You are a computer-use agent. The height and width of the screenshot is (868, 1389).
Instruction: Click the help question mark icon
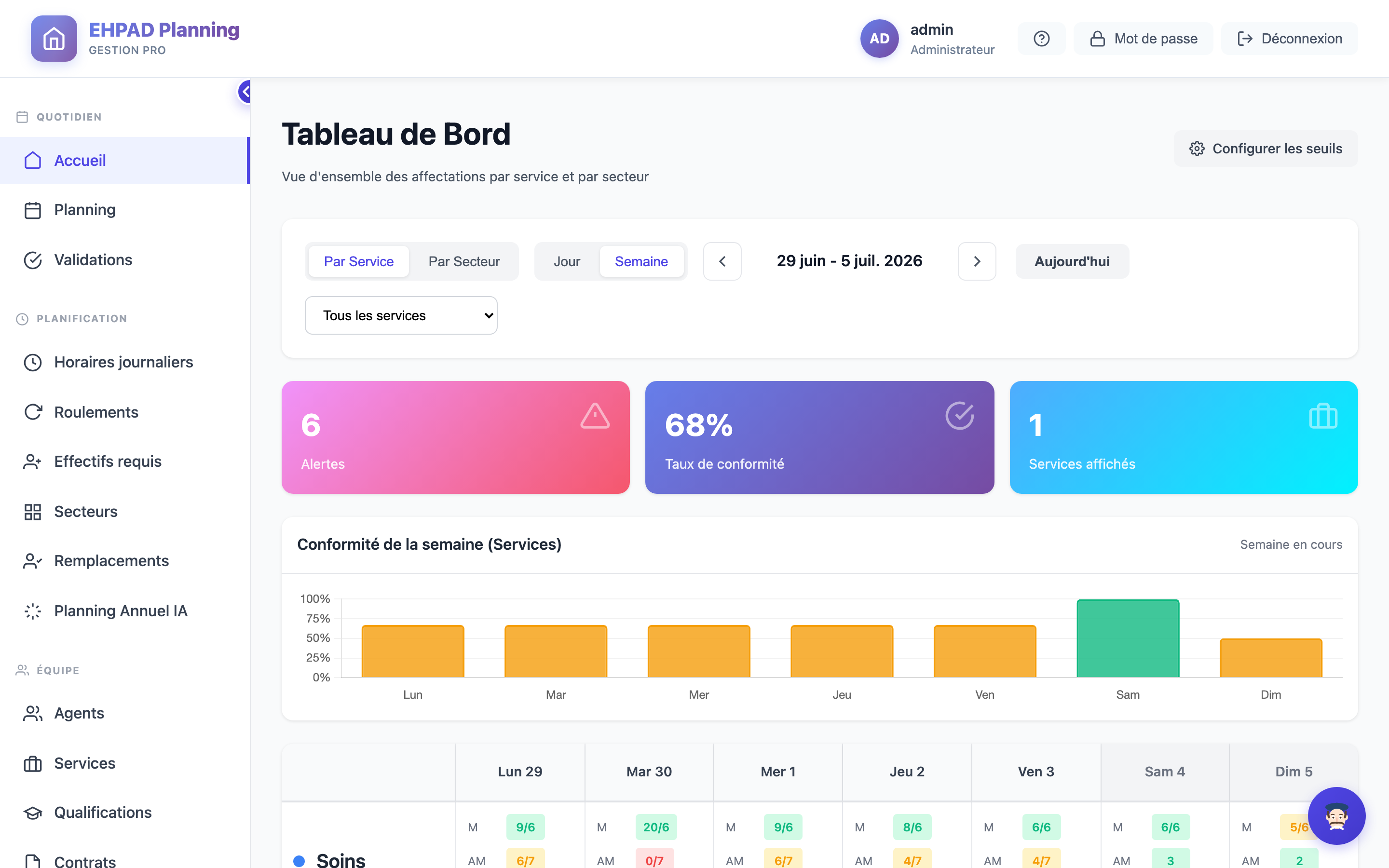click(x=1041, y=39)
